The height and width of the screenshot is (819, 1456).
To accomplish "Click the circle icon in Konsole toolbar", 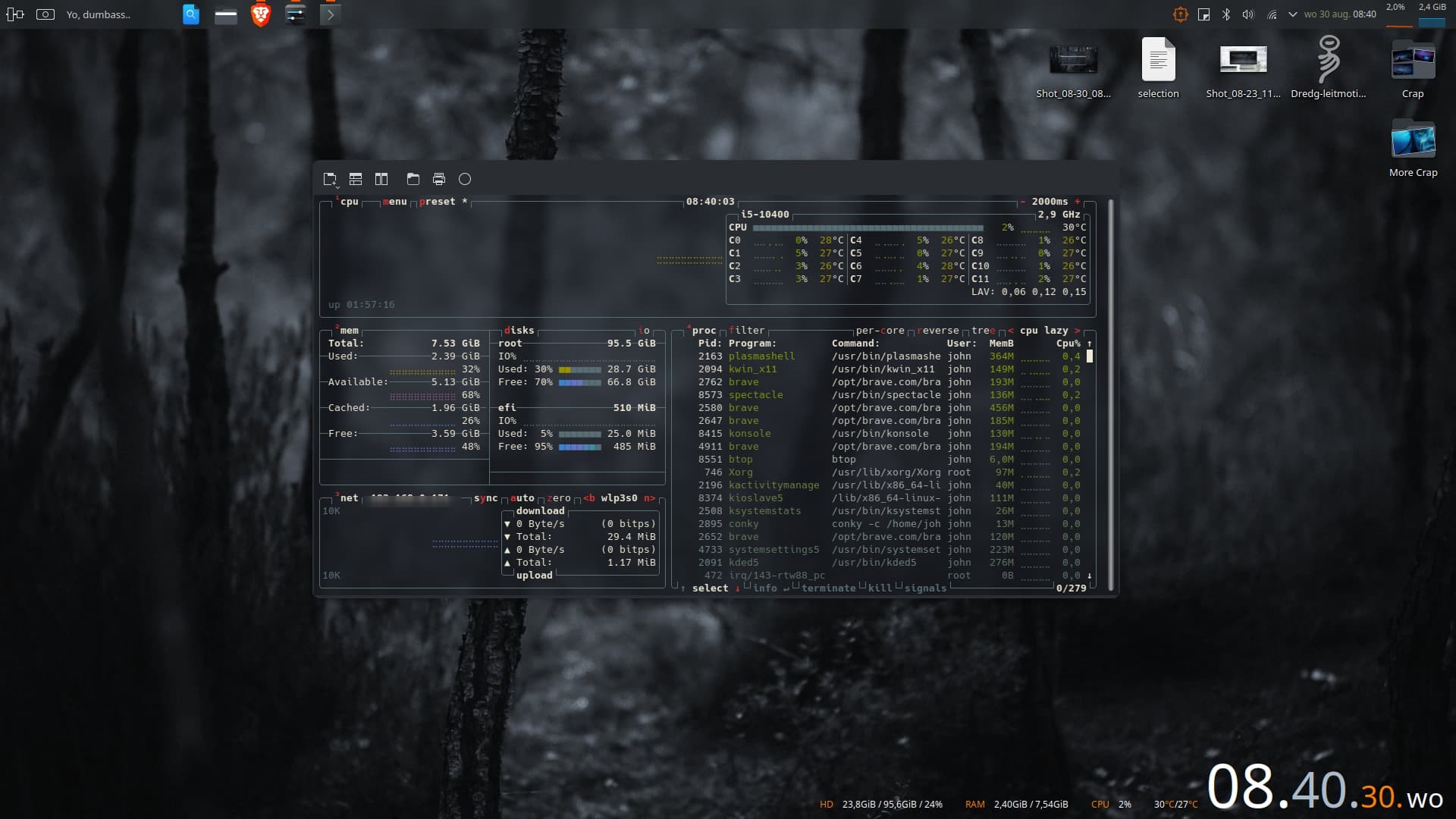I will (x=465, y=179).
